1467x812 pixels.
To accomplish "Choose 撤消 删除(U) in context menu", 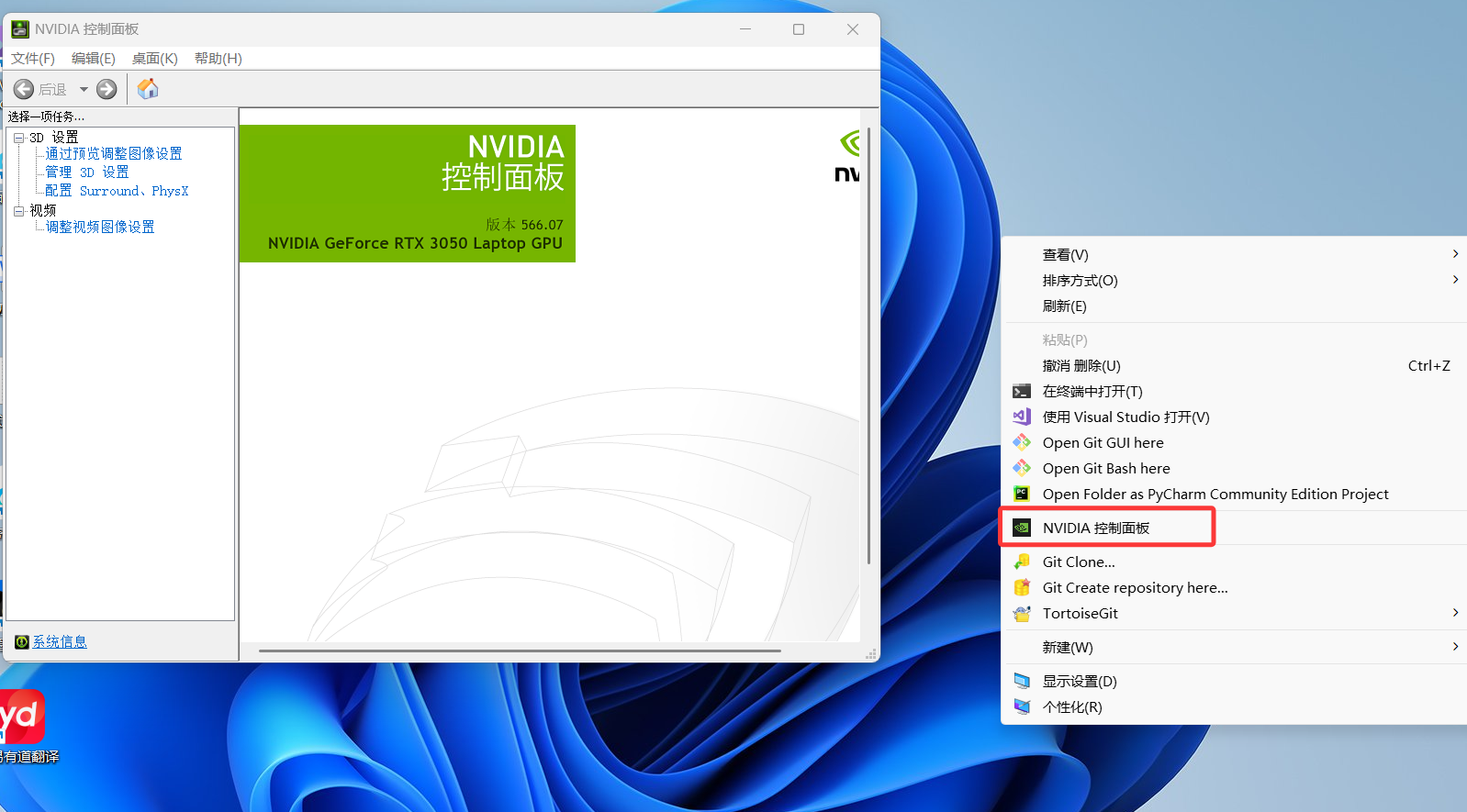I will click(x=1234, y=366).
